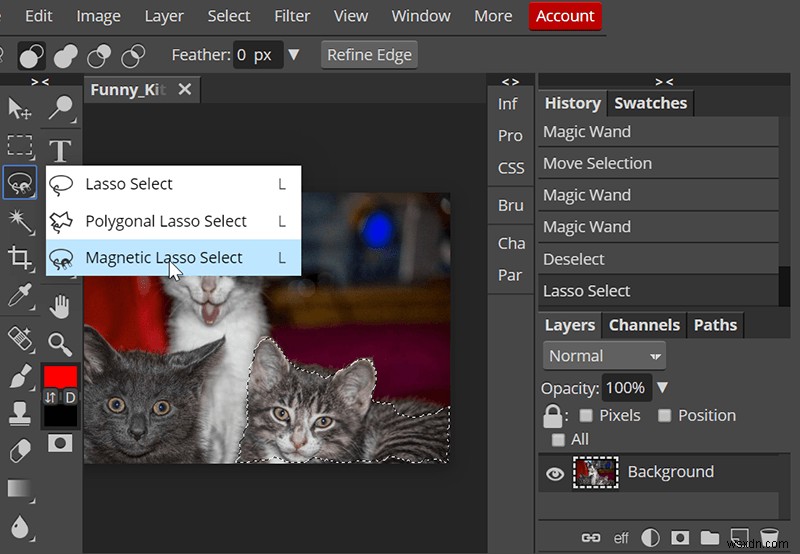
Task: Hide the Background layer with eye icon
Action: (x=555, y=473)
